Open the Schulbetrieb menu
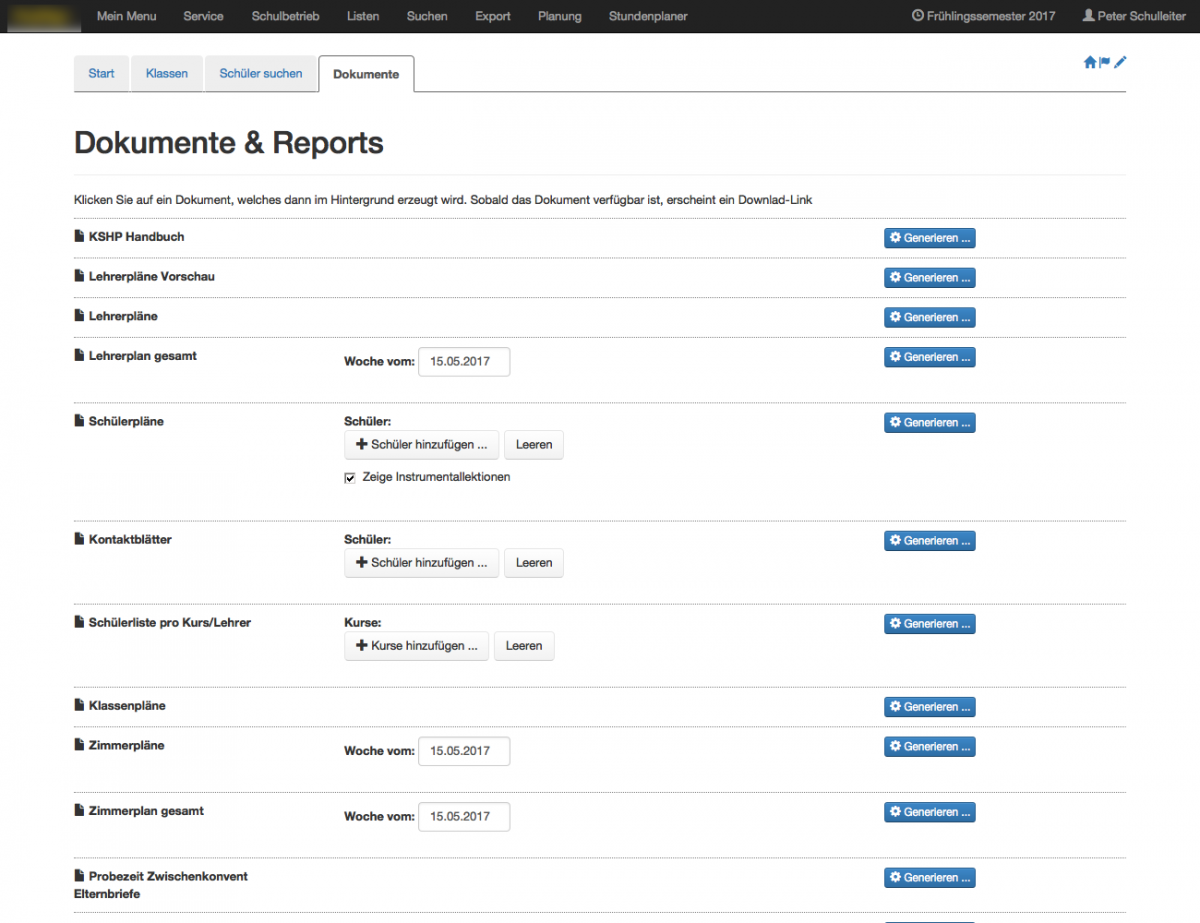The image size is (1200, 923). pos(285,16)
